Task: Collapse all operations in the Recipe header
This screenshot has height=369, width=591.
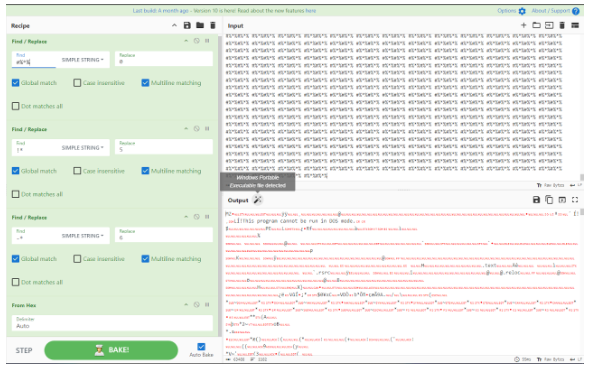Action: [174, 25]
